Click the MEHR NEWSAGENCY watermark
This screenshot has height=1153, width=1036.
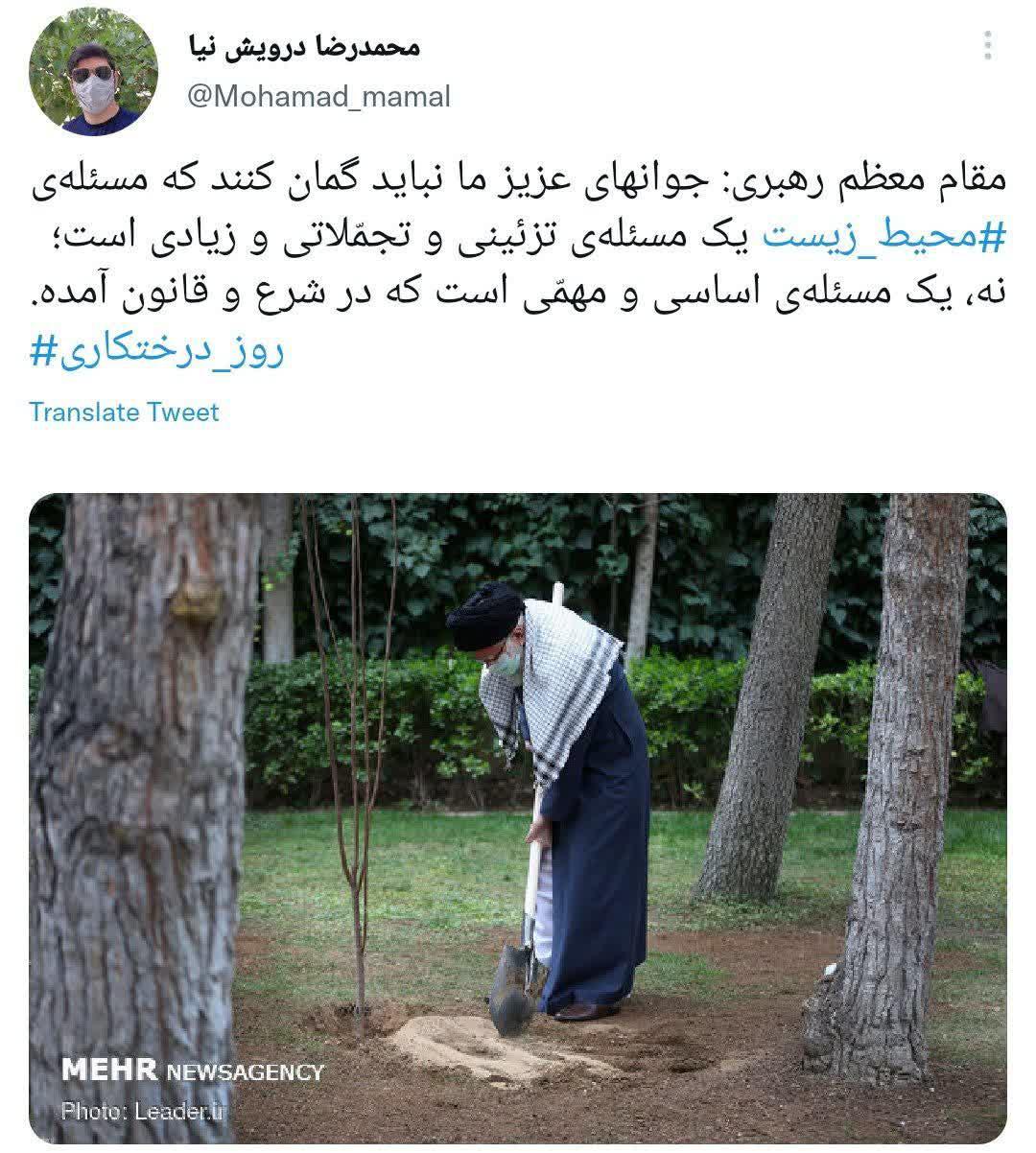pos(193,1071)
